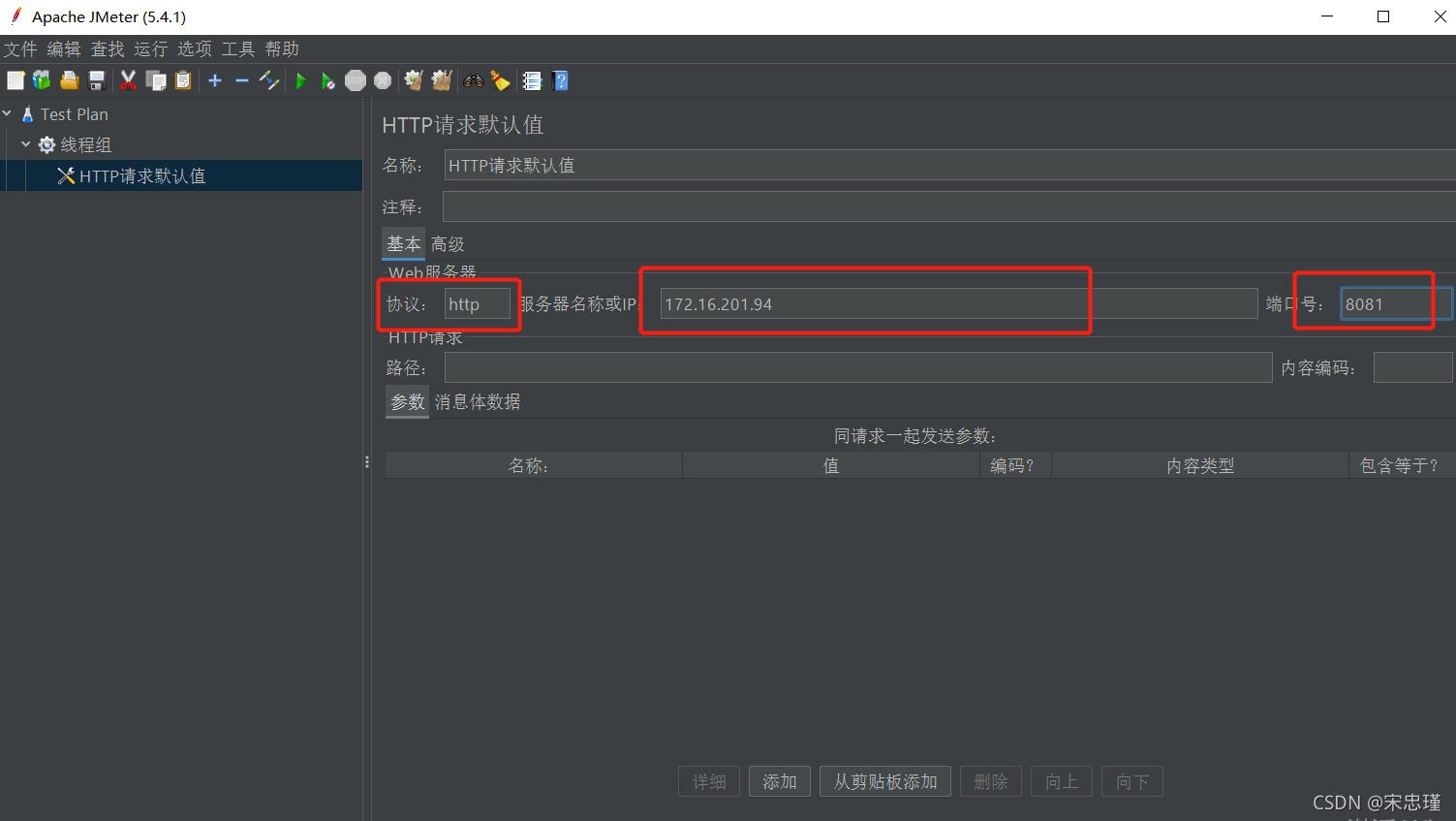Save the test plan with floppy icon
1456x821 pixels.
tap(97, 80)
